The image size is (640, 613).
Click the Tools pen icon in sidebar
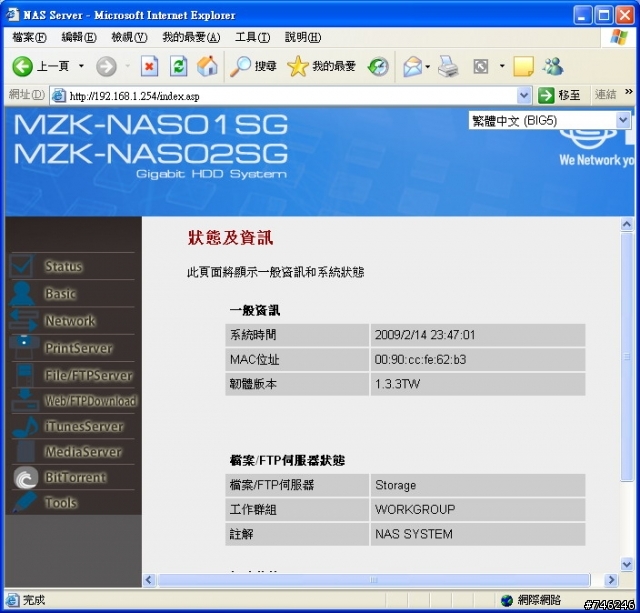(x=24, y=502)
